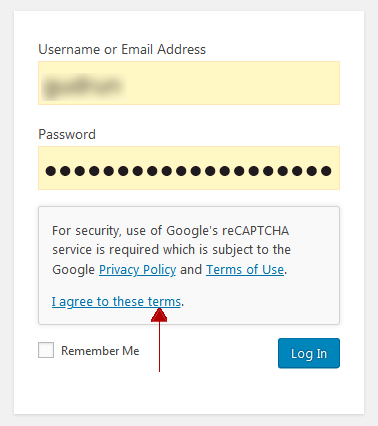This screenshot has width=378, height=426.
Task: Click the Password label above the field
Action: tap(67, 134)
